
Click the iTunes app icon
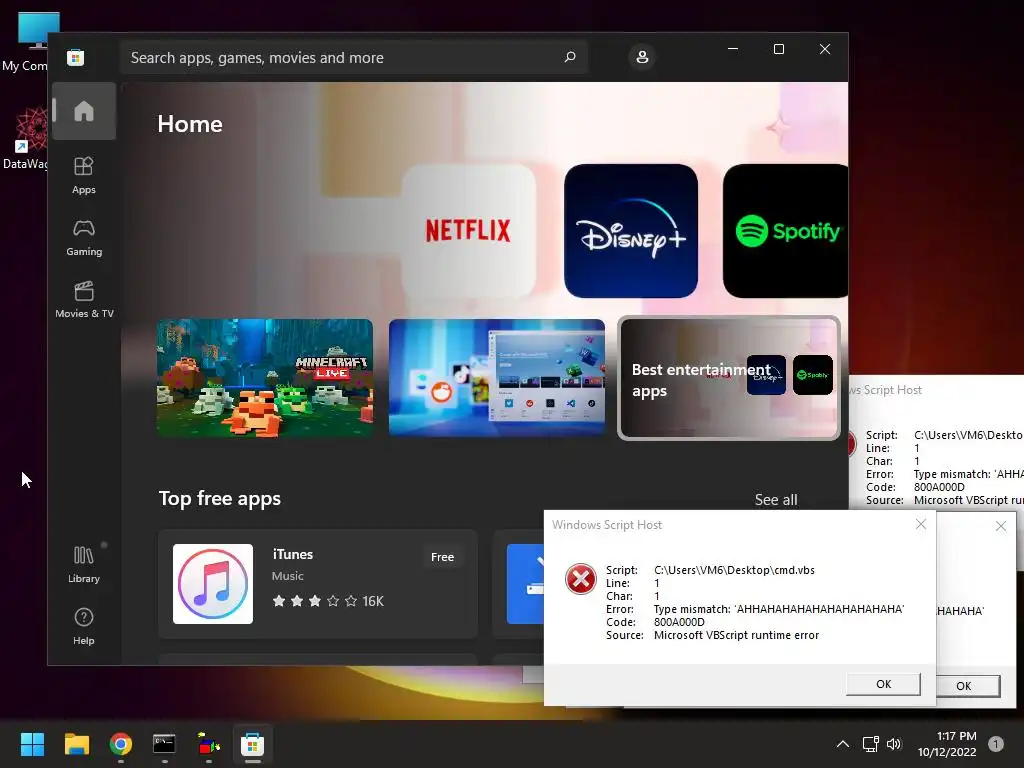[213, 584]
